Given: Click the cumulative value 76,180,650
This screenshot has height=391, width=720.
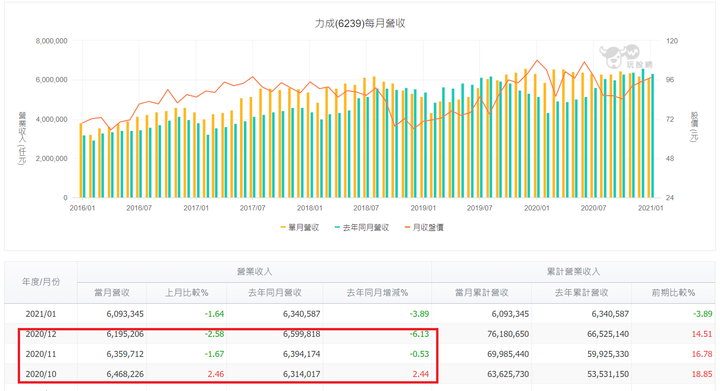Looking at the screenshot, I should 508,334.
